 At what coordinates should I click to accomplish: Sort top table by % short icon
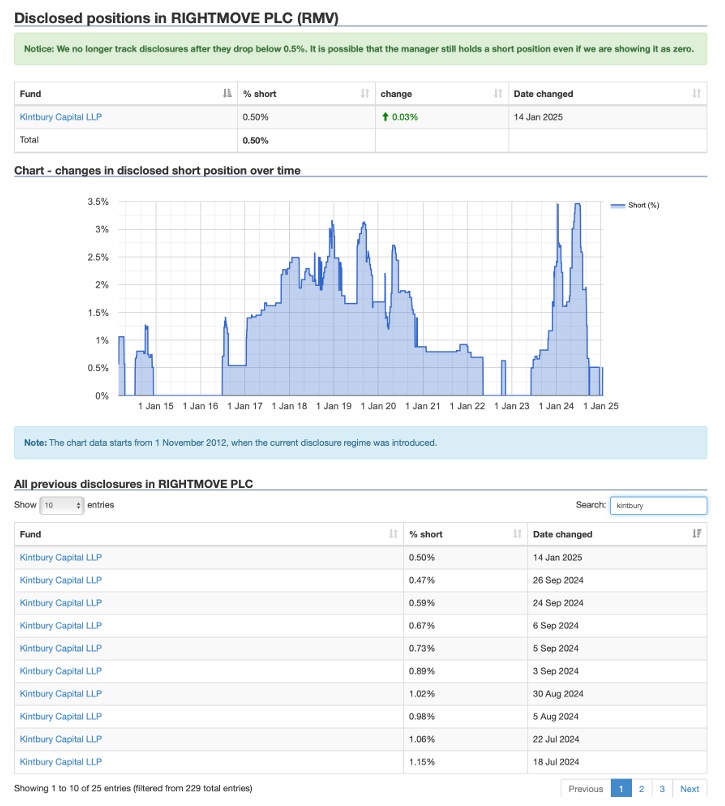click(x=365, y=94)
